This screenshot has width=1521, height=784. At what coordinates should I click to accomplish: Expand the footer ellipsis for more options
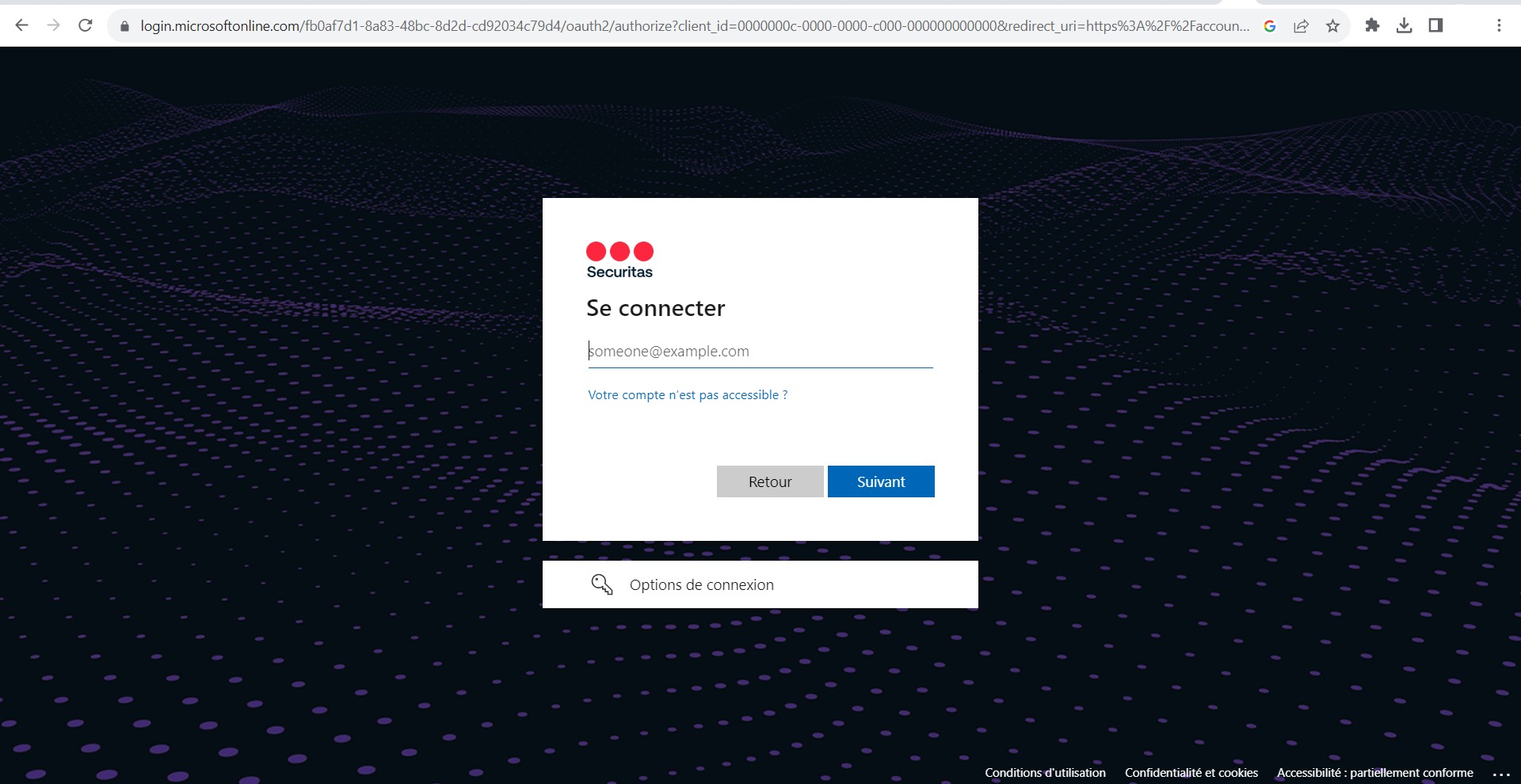tap(1500, 774)
